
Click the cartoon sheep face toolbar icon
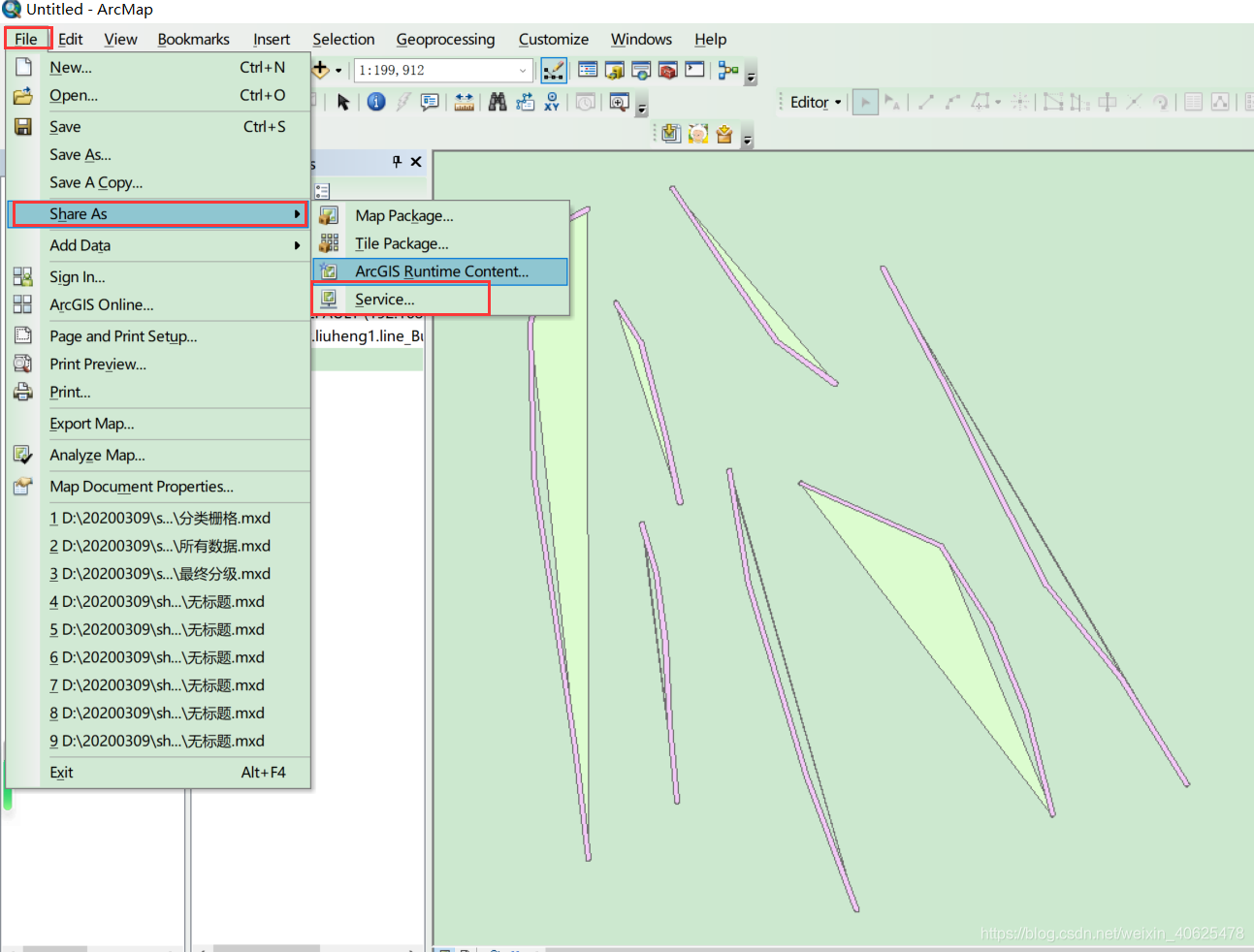click(698, 134)
